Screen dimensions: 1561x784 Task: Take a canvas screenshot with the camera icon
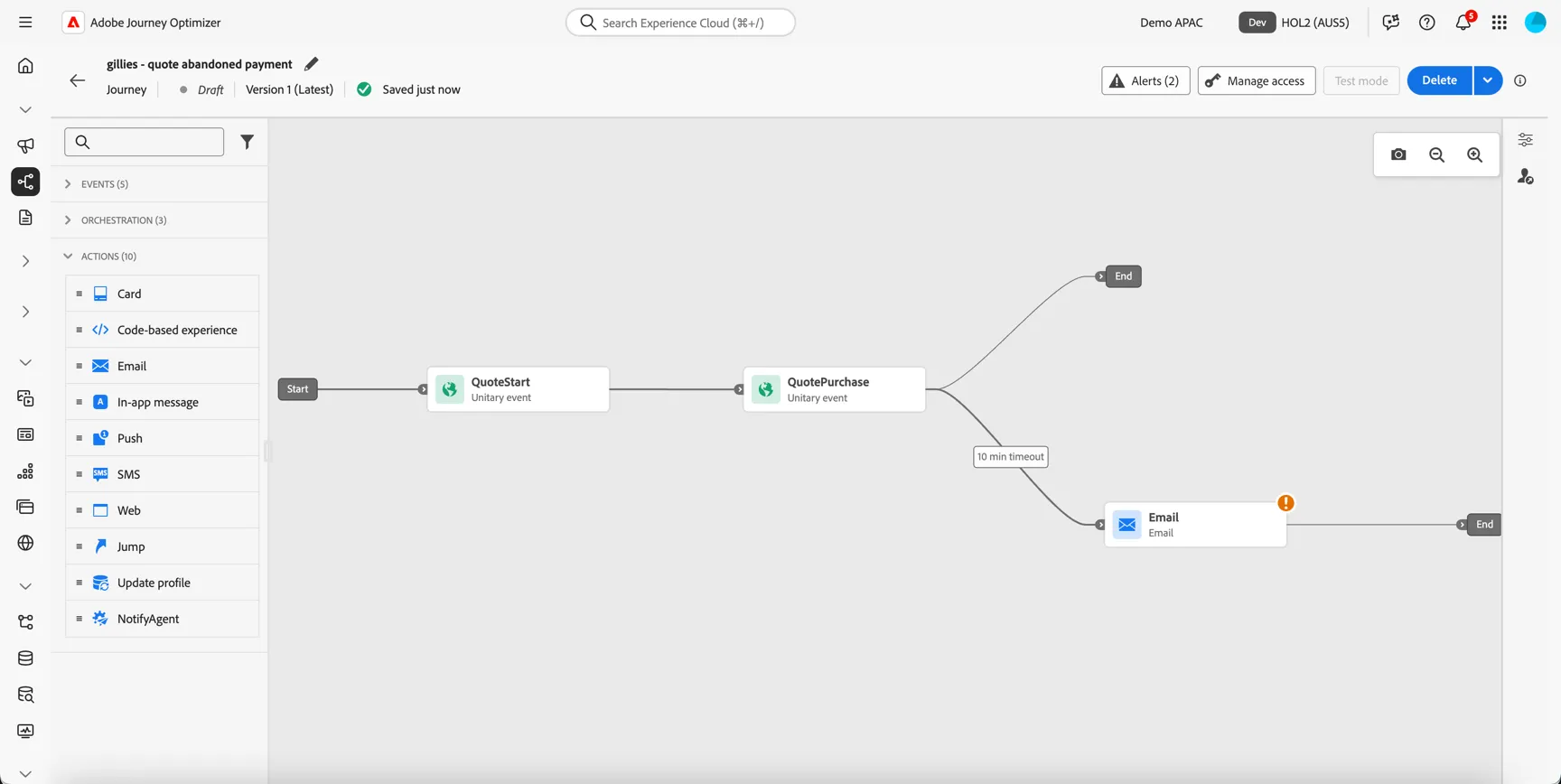[1398, 154]
